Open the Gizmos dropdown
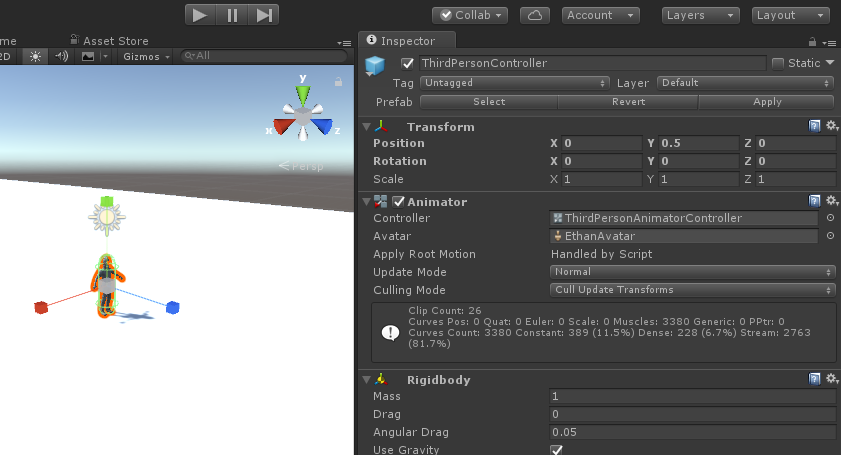This screenshot has width=841, height=455. [x=146, y=56]
